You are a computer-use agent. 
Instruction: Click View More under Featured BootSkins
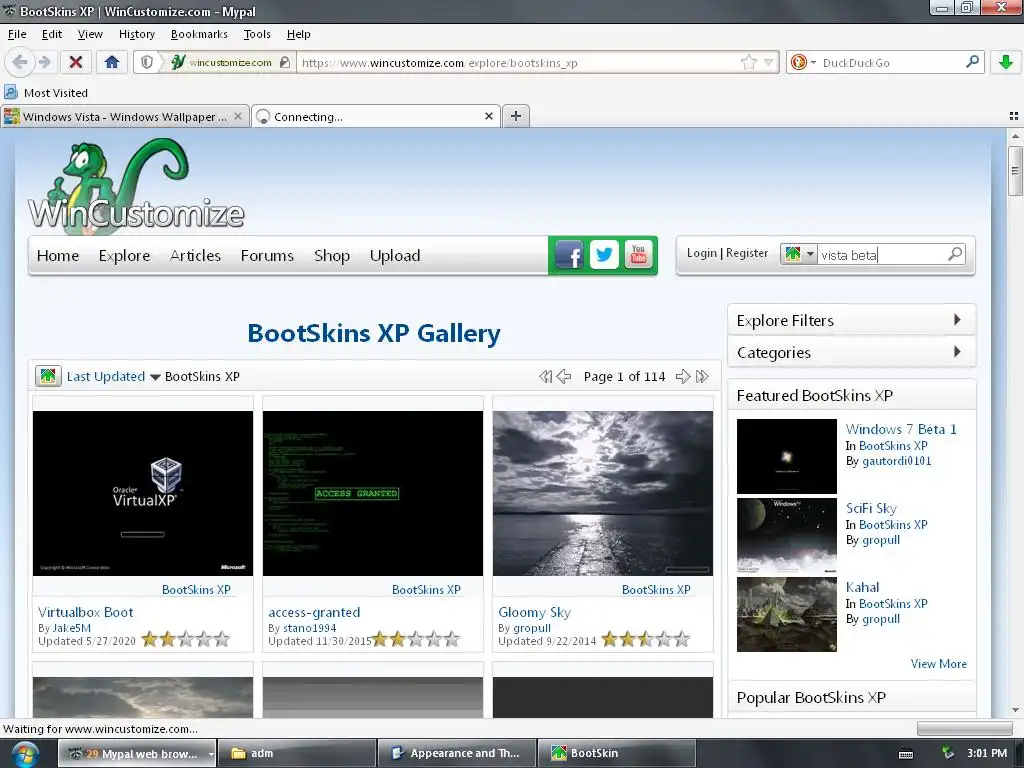938,664
